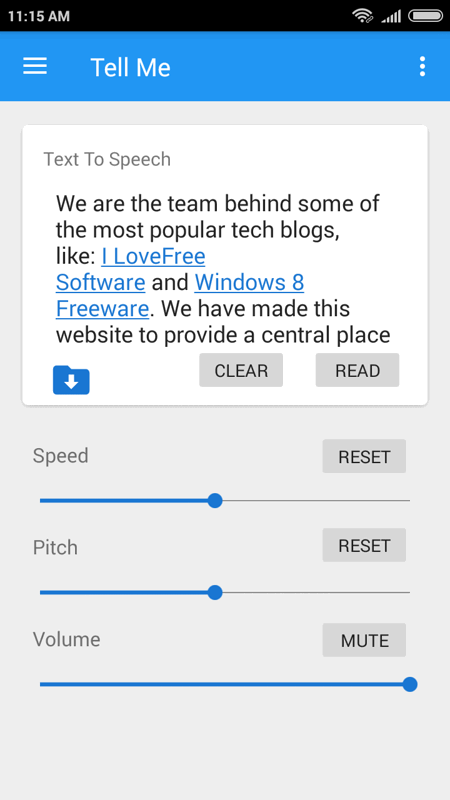This screenshot has width=450, height=800.
Task: Tap the cellular signal bars icon
Action: tap(391, 16)
